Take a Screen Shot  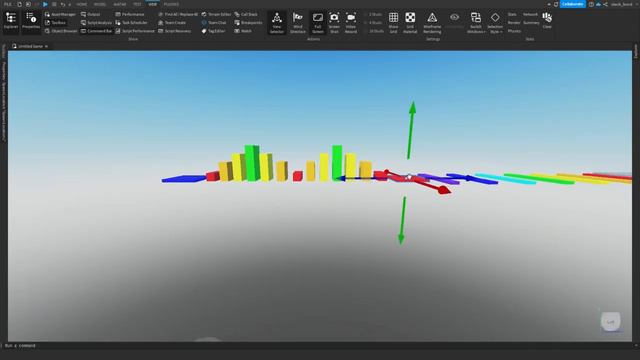point(334,23)
